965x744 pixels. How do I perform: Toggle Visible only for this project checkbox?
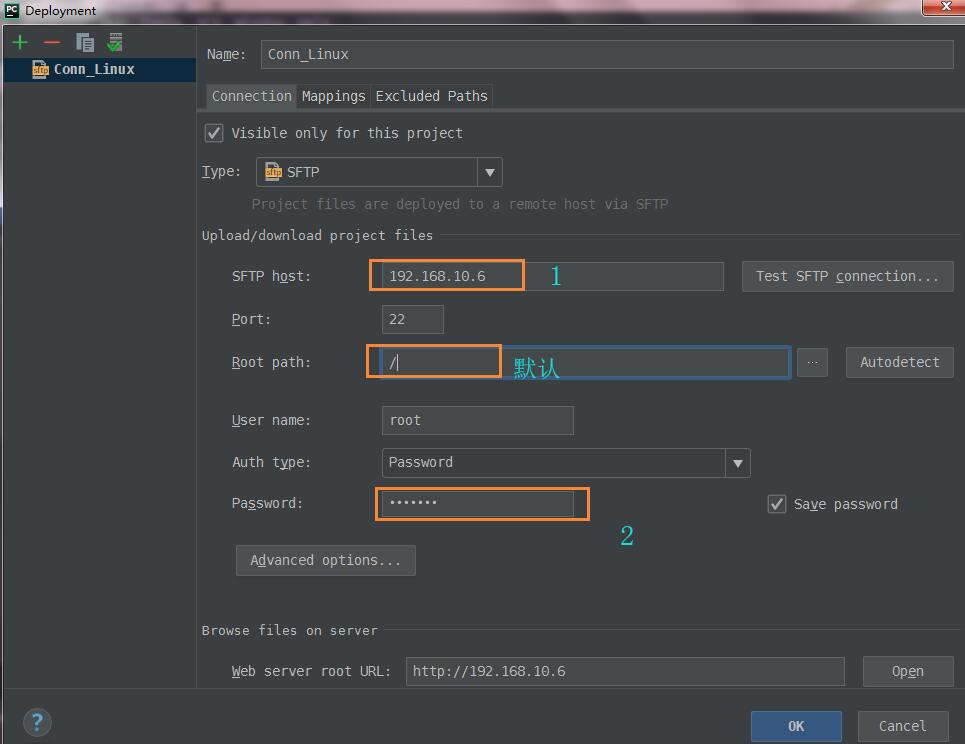pos(214,133)
